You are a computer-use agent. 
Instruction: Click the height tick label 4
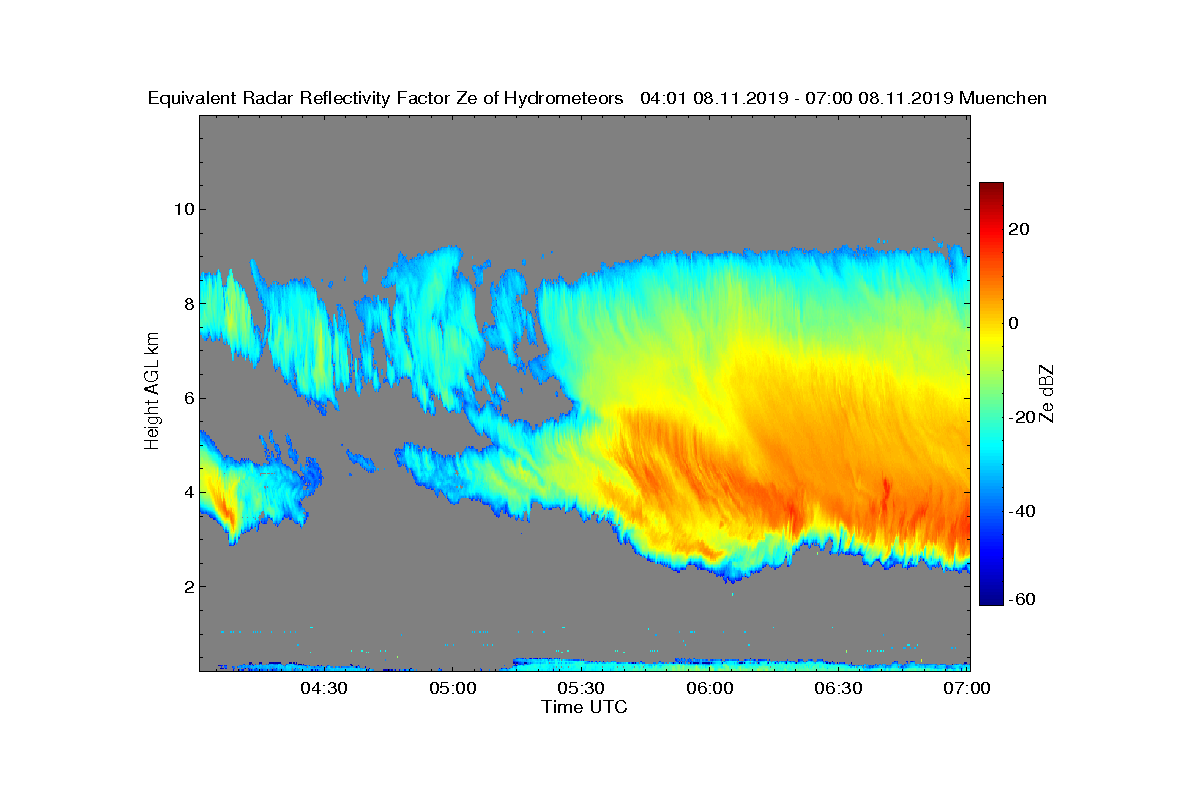pos(188,492)
